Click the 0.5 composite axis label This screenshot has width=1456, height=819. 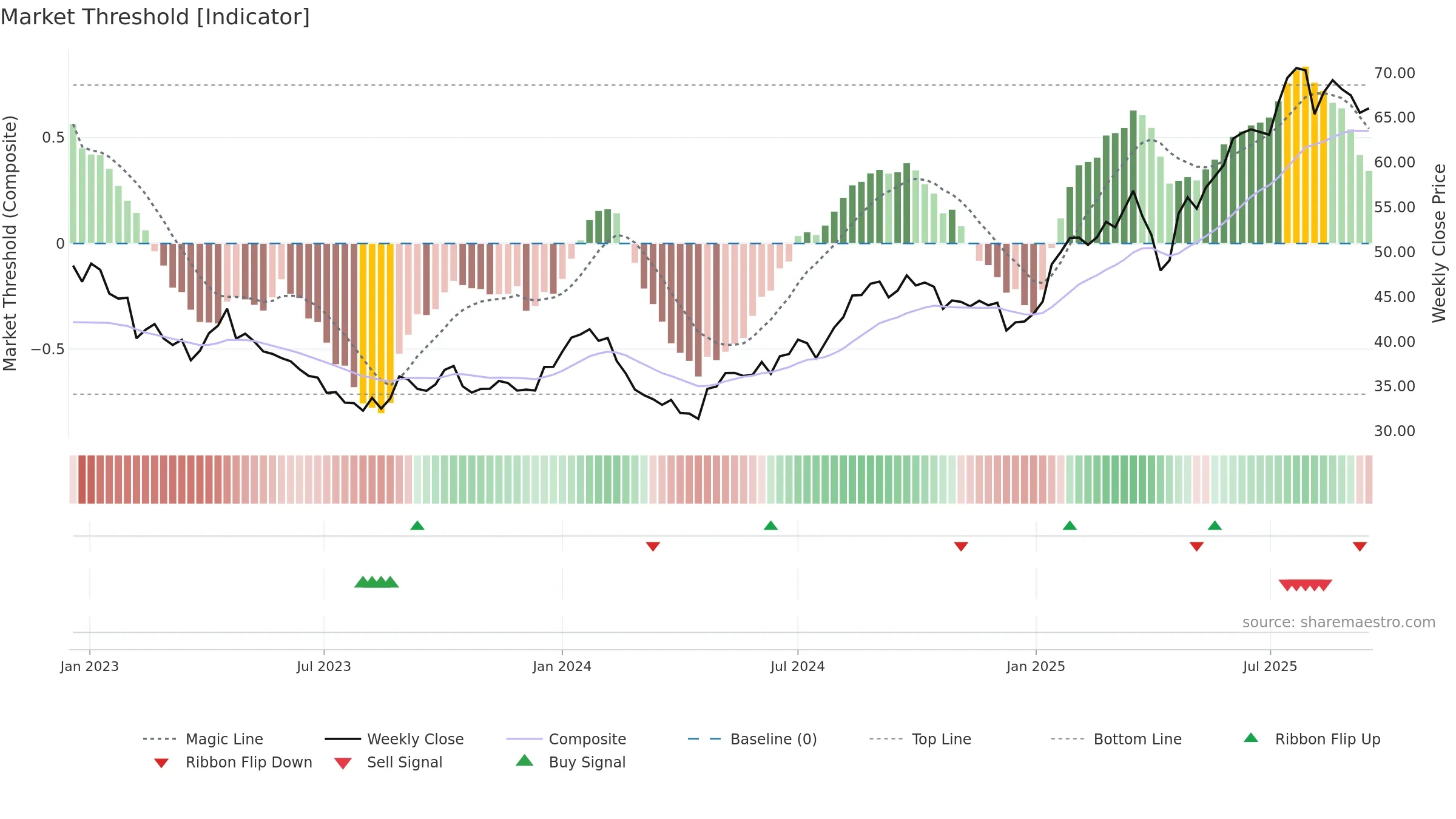pyautogui.click(x=53, y=138)
